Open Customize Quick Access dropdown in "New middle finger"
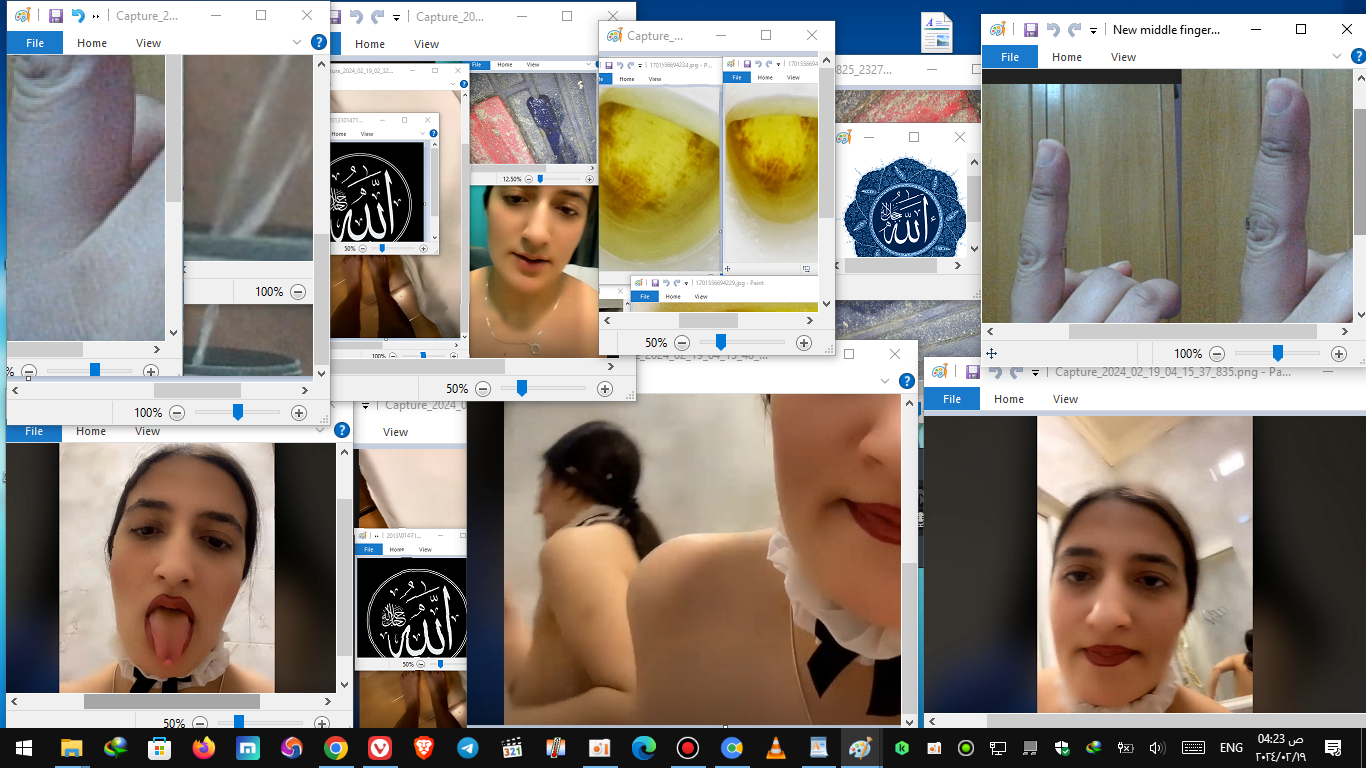The width and height of the screenshot is (1366, 768). 1094,31
